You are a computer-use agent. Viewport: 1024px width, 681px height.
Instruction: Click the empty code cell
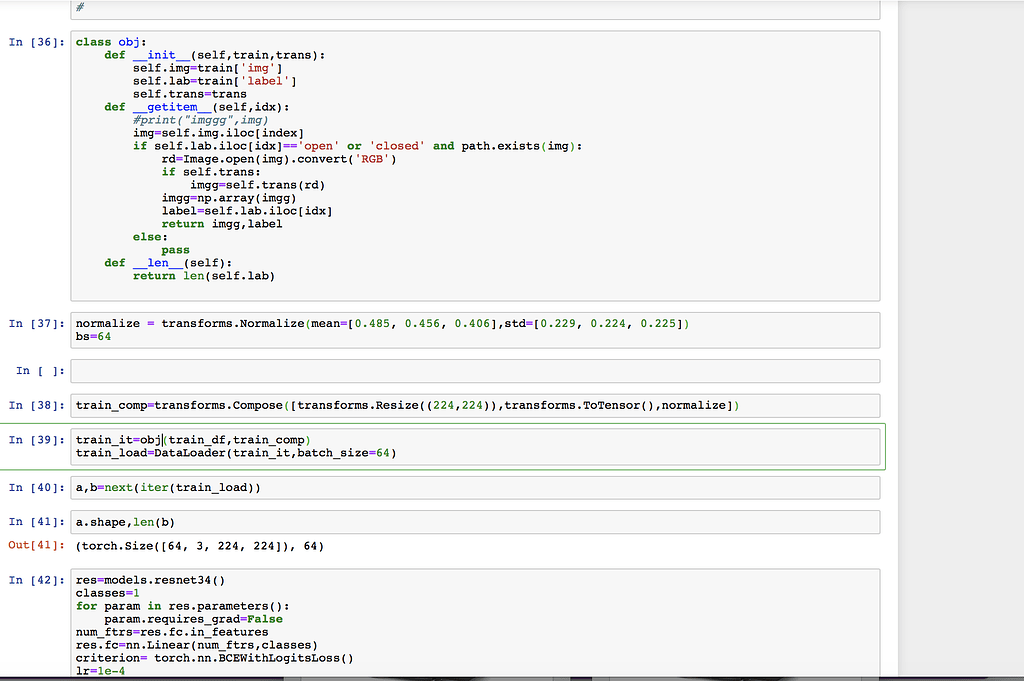click(x=475, y=371)
